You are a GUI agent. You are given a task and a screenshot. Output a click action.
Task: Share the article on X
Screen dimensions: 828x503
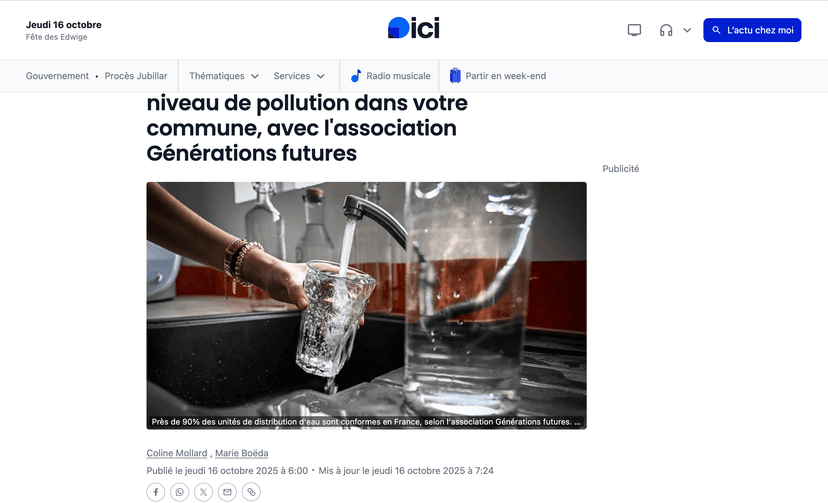[204, 492]
